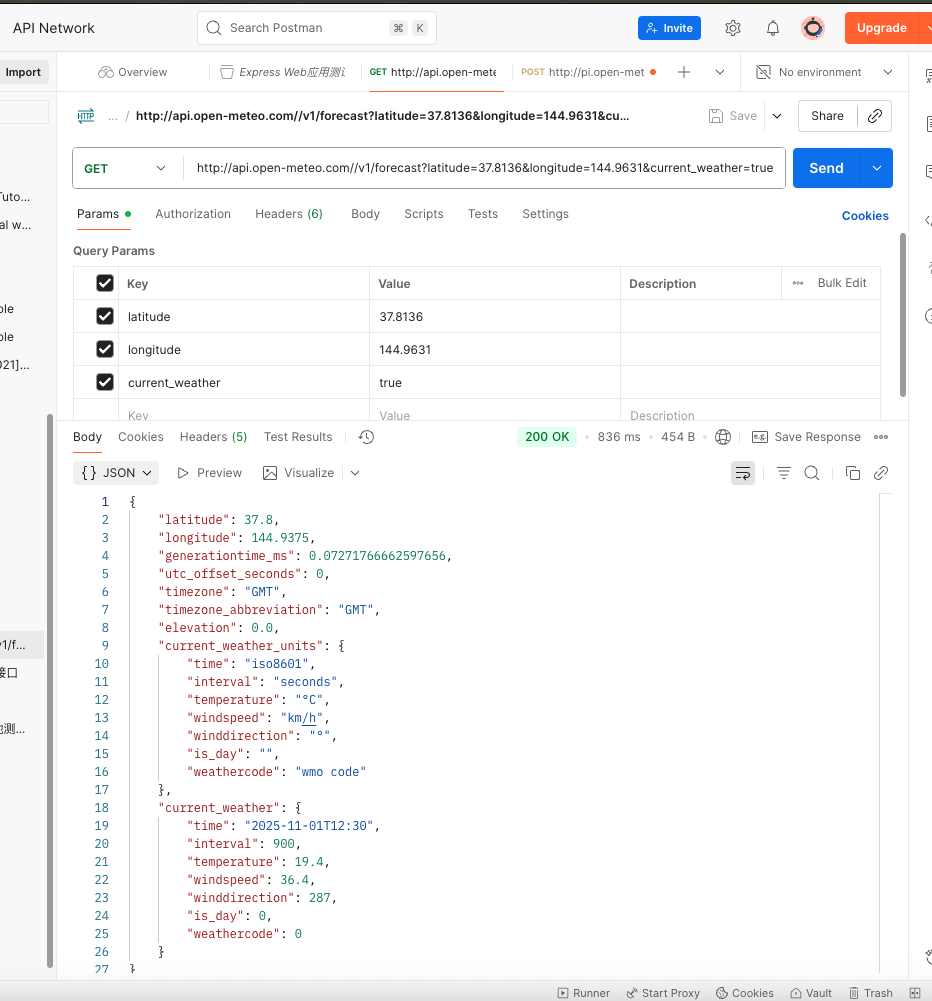Expand the Visualize options chevron

(x=355, y=473)
